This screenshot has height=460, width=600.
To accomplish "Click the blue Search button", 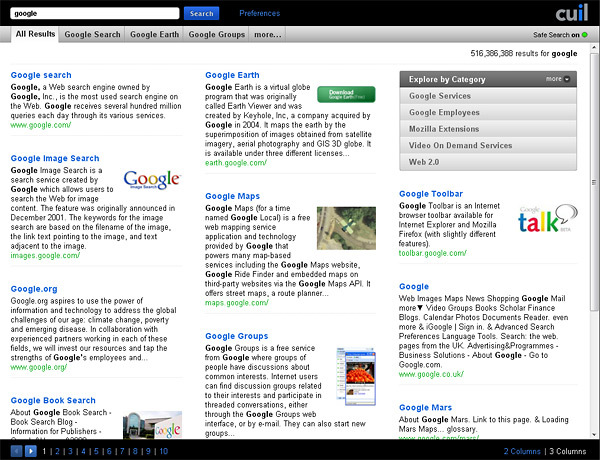I will pyautogui.click(x=202, y=13).
